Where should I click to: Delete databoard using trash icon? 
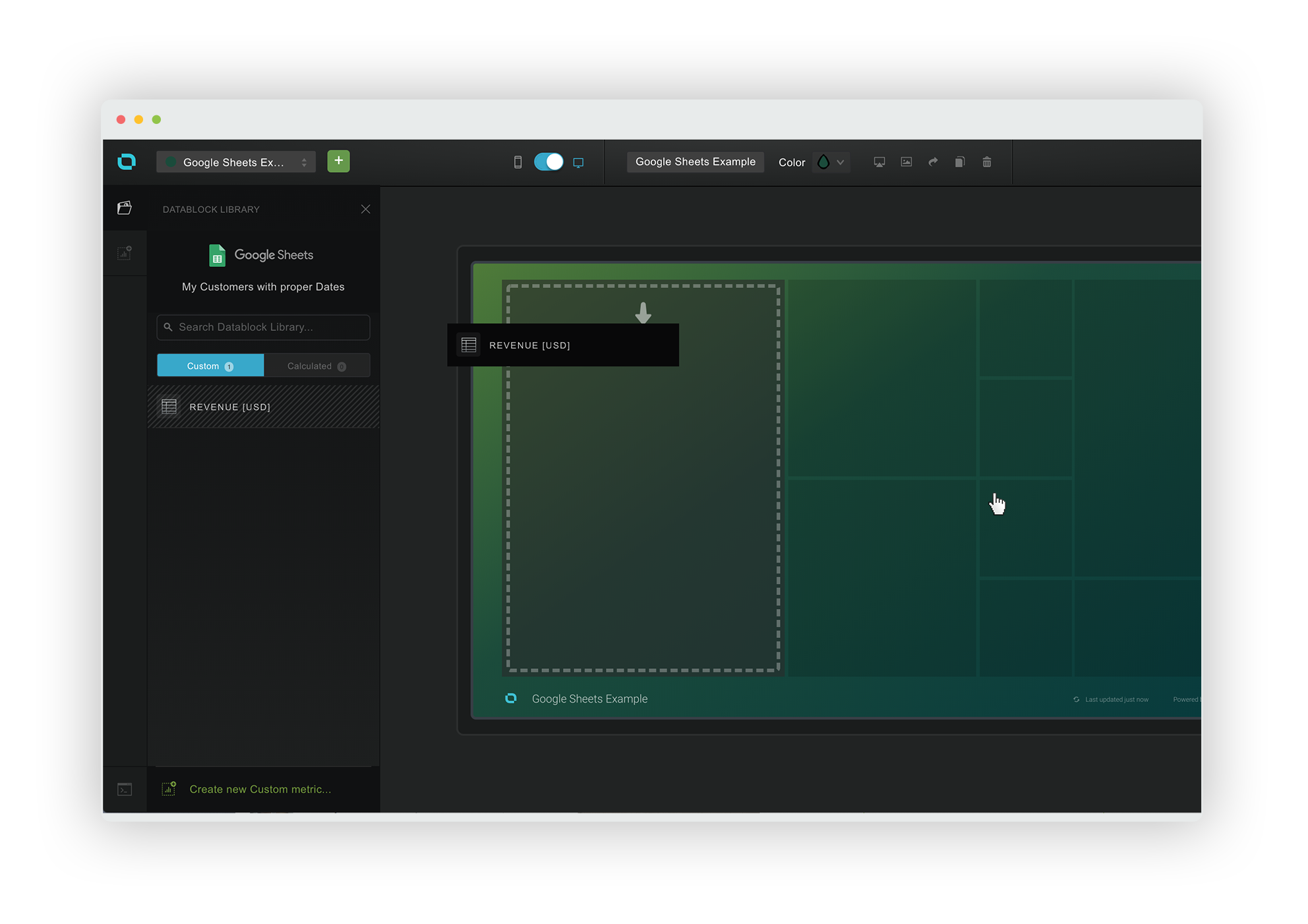(987, 162)
